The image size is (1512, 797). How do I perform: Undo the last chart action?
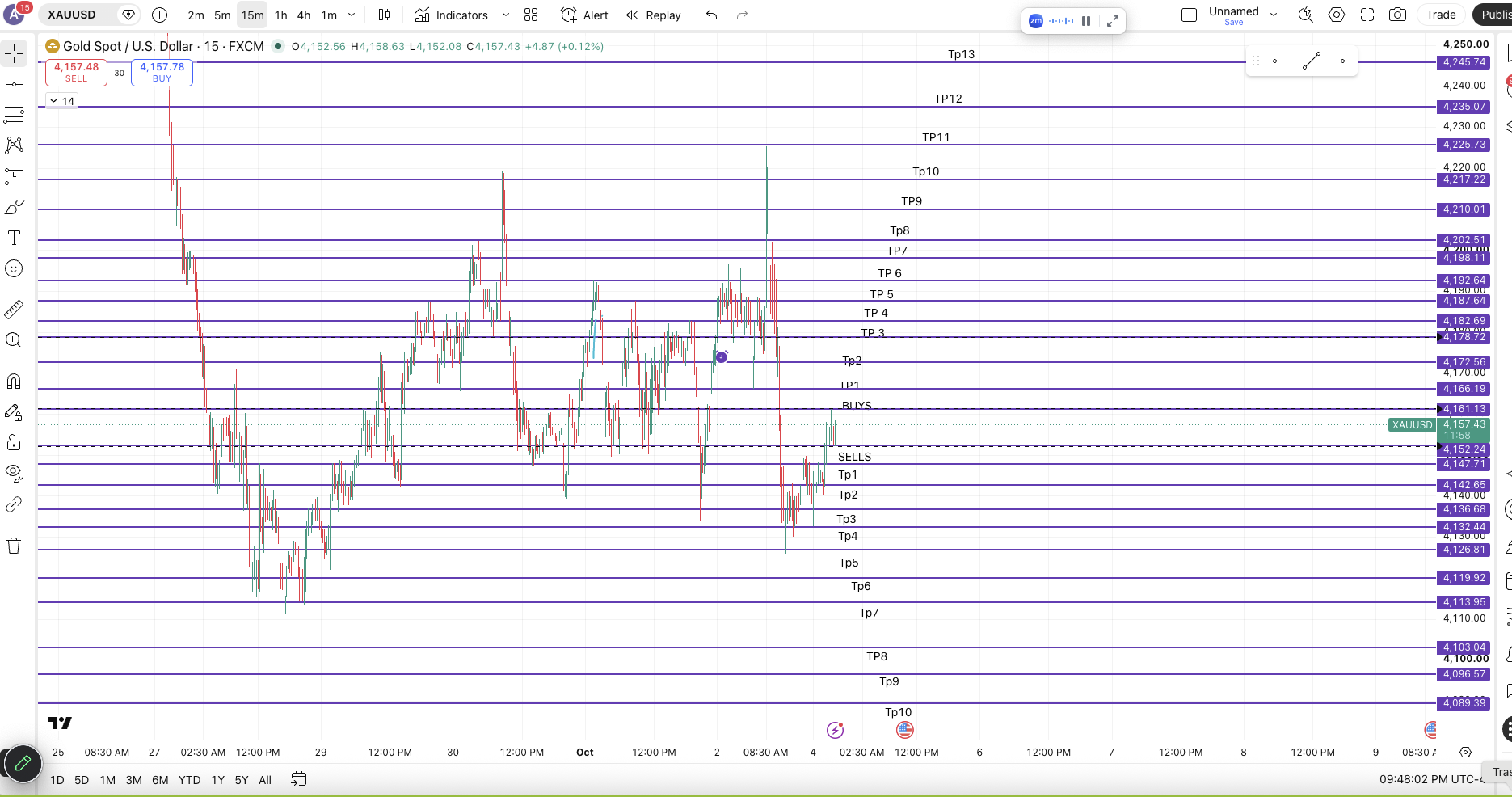click(x=712, y=15)
